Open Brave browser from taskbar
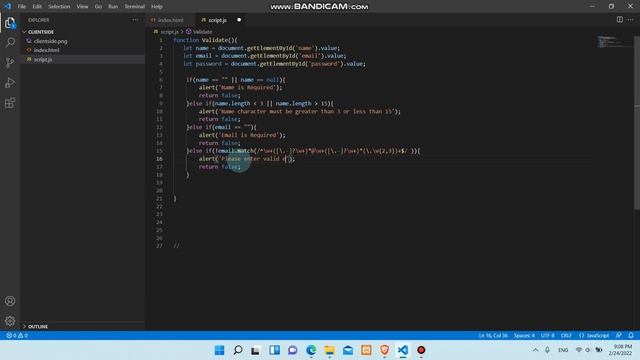This screenshot has width=640, height=360. pos(384,350)
